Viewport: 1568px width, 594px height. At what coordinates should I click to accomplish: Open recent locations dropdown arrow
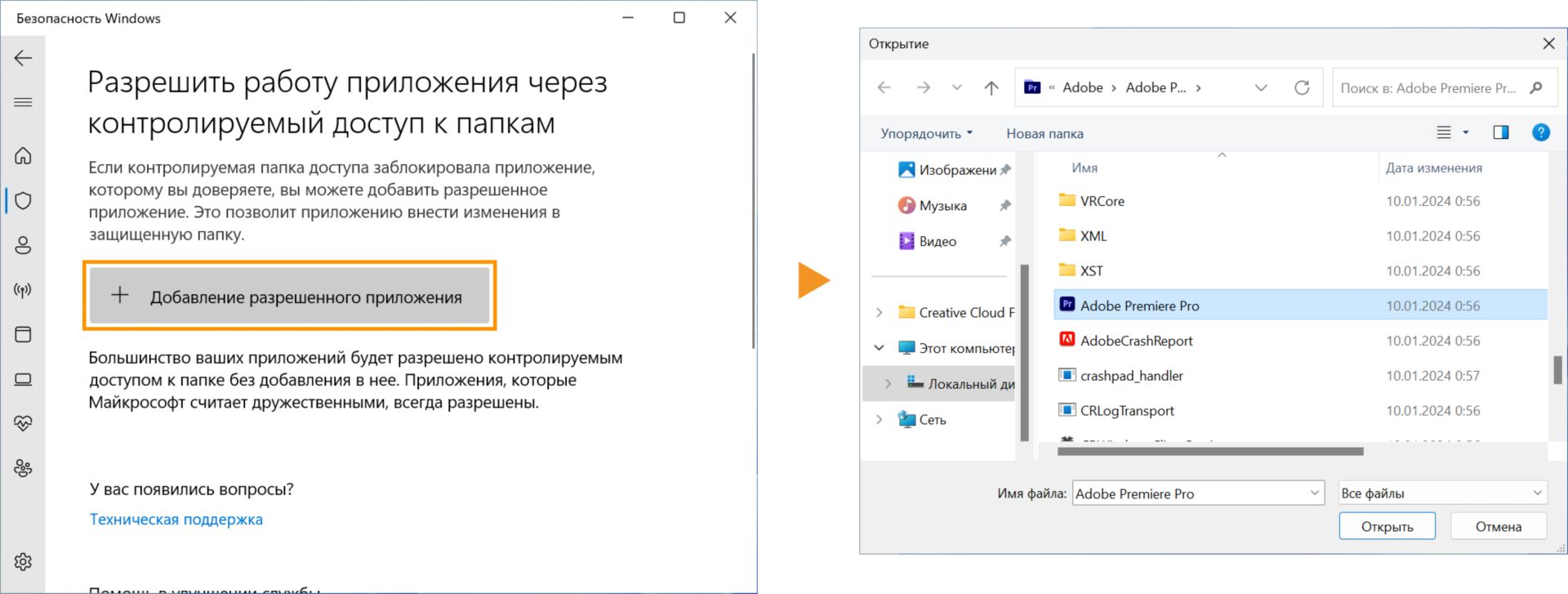[957, 87]
